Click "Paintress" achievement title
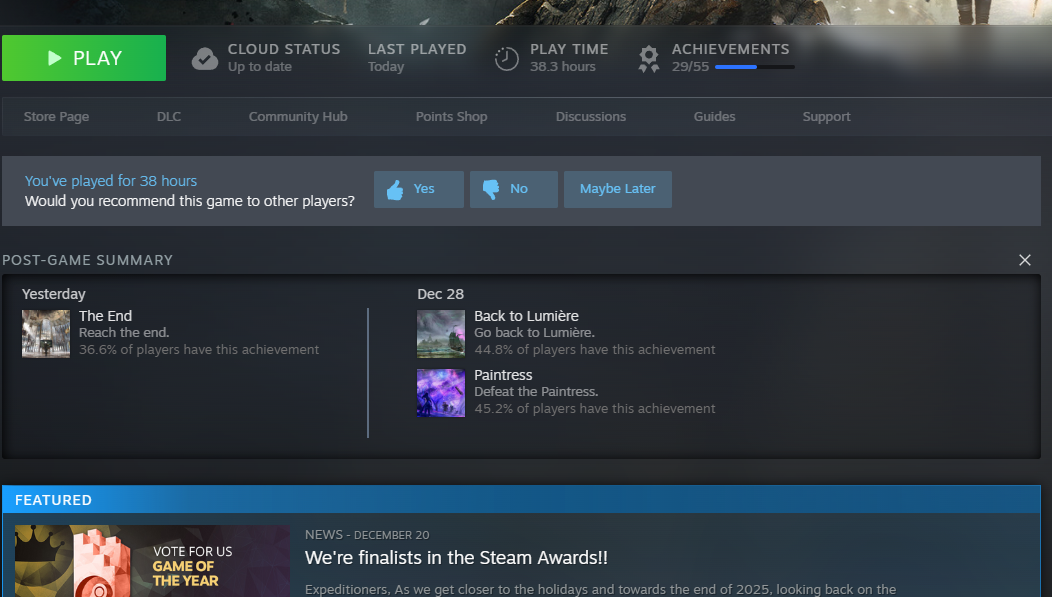1052x597 pixels. tap(503, 375)
